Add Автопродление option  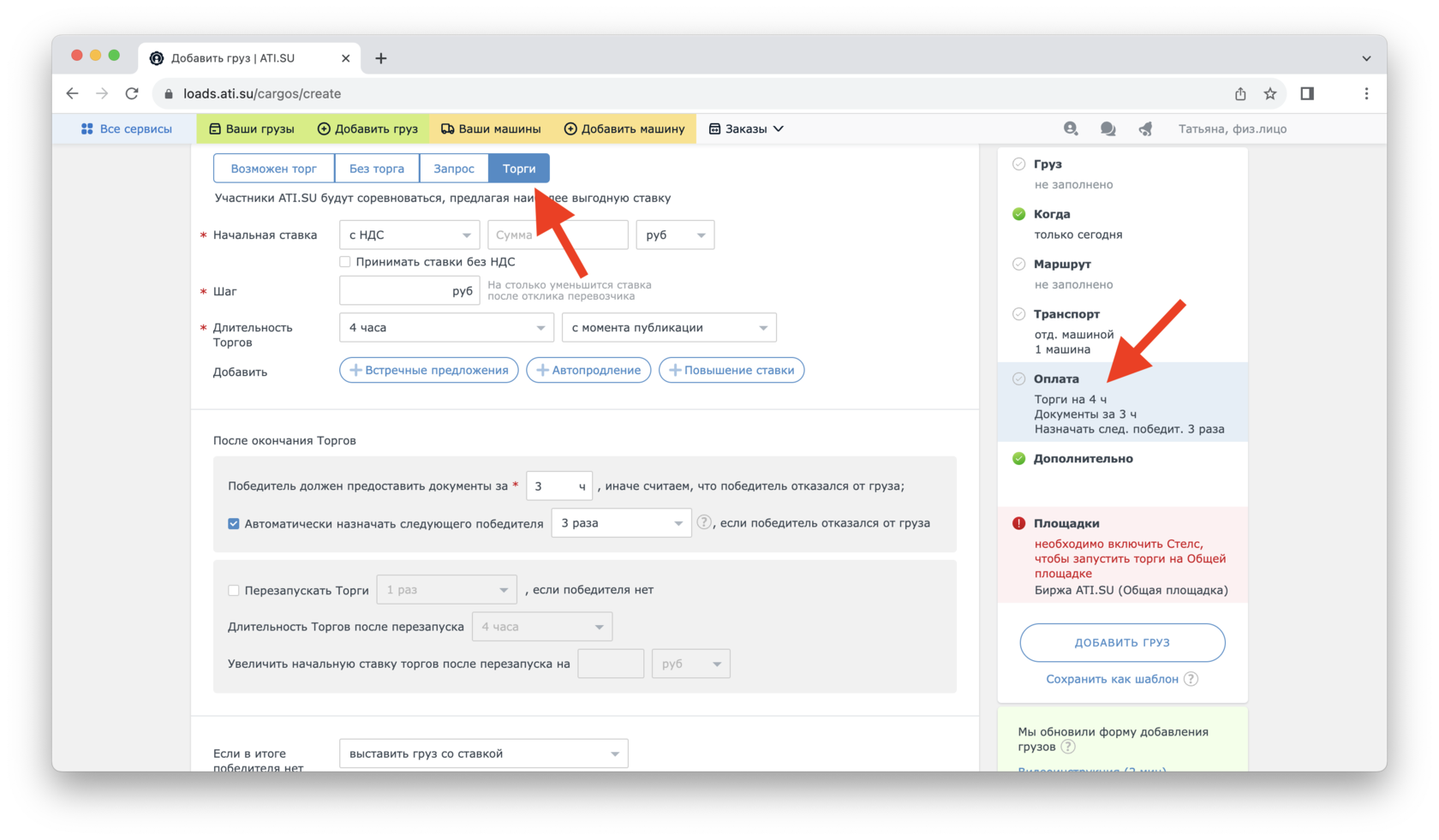click(x=588, y=370)
